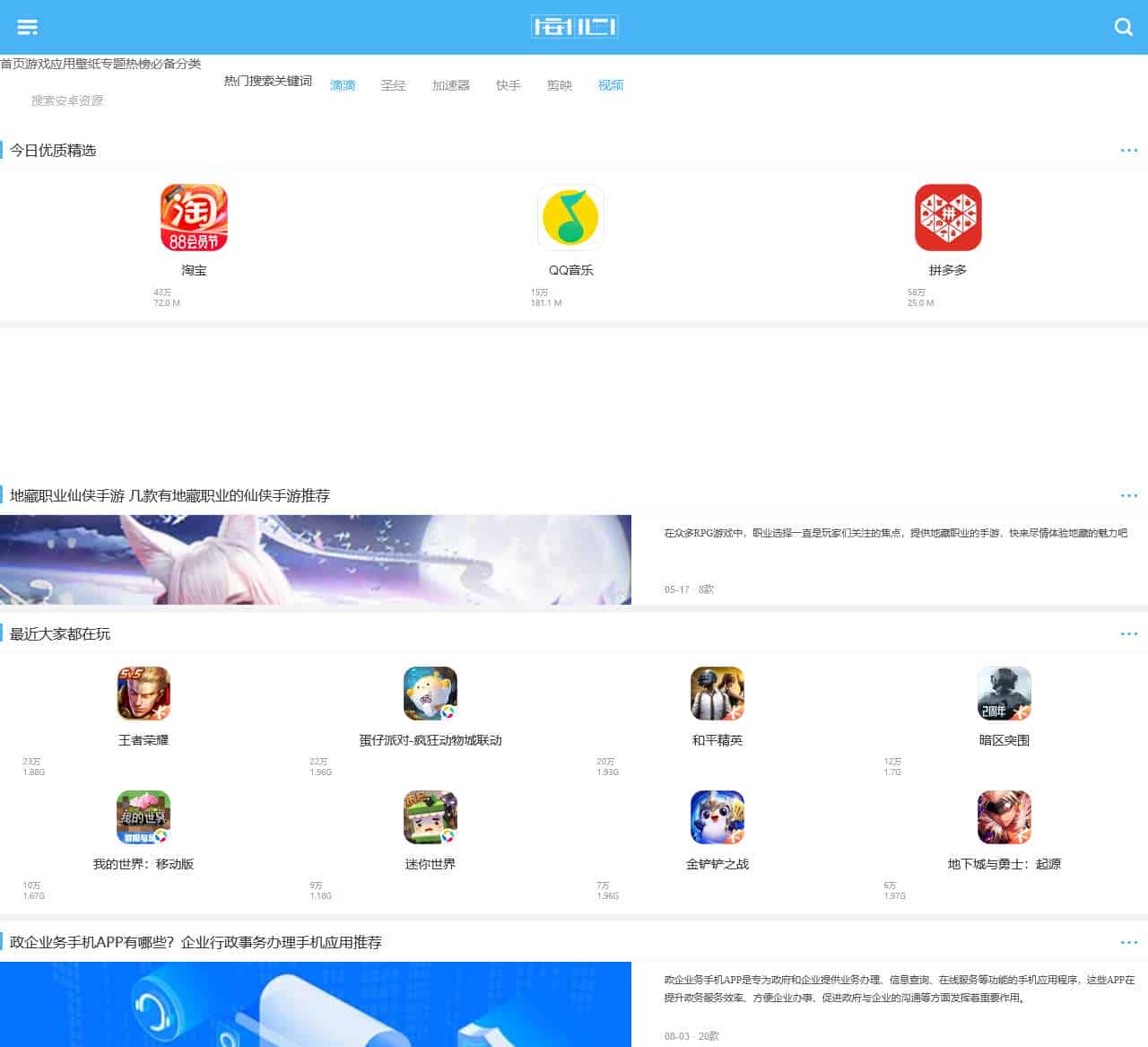This screenshot has width=1148, height=1047.
Task: Open the 政企业务手机APP blue banner image
Action: point(316,1005)
